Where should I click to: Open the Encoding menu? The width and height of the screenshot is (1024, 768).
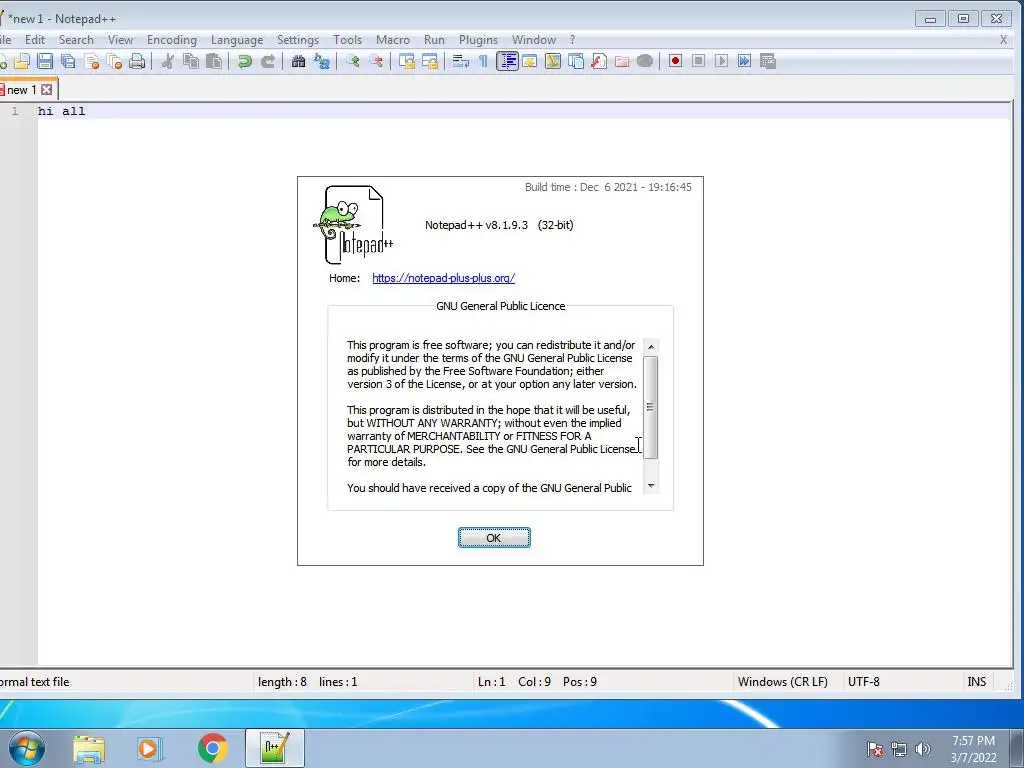tap(172, 40)
